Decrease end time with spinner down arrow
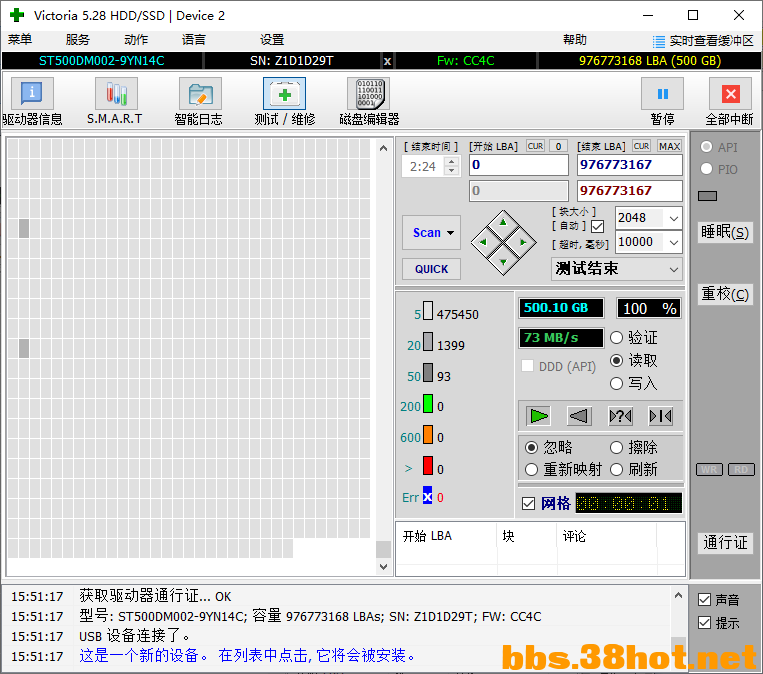Viewport: 763px width, 674px height. pyautogui.click(x=452, y=171)
